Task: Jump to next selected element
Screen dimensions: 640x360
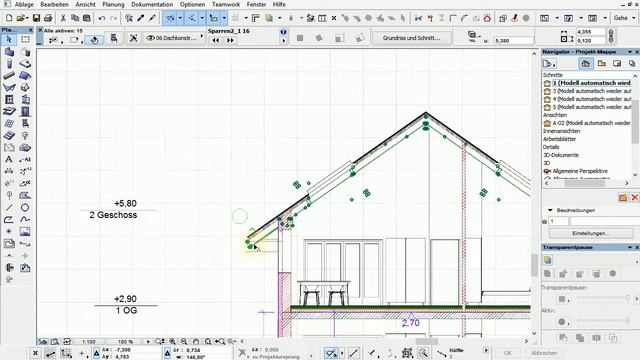Action: click(x=230, y=40)
